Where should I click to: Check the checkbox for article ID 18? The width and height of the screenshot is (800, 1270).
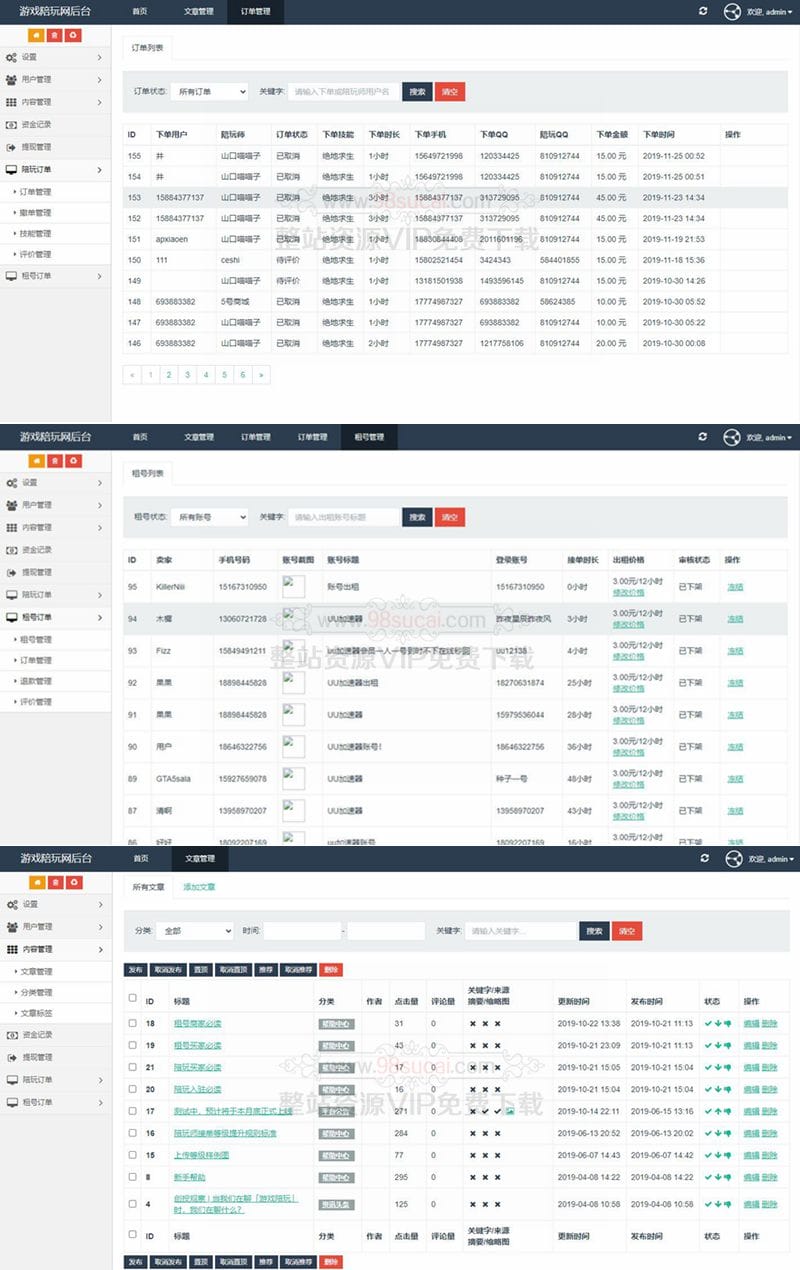[x=133, y=1024]
